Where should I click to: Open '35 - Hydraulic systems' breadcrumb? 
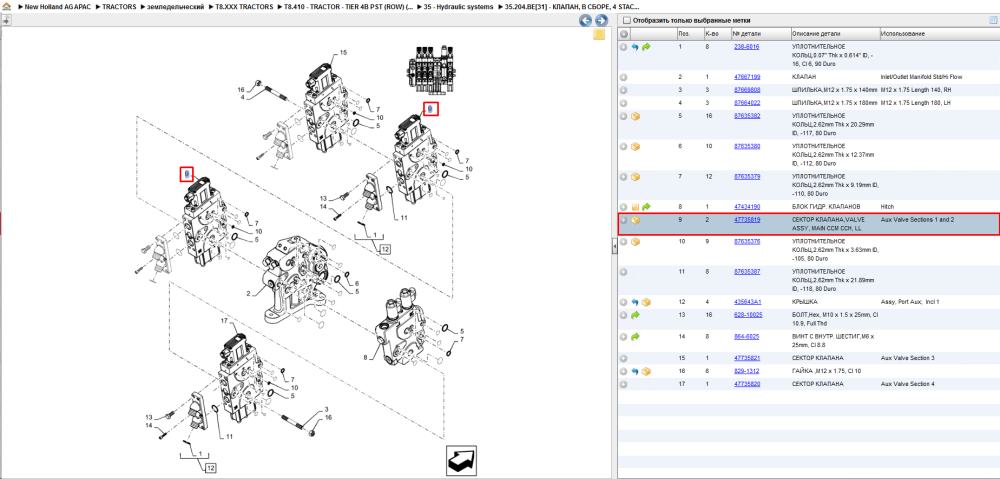[459, 6]
